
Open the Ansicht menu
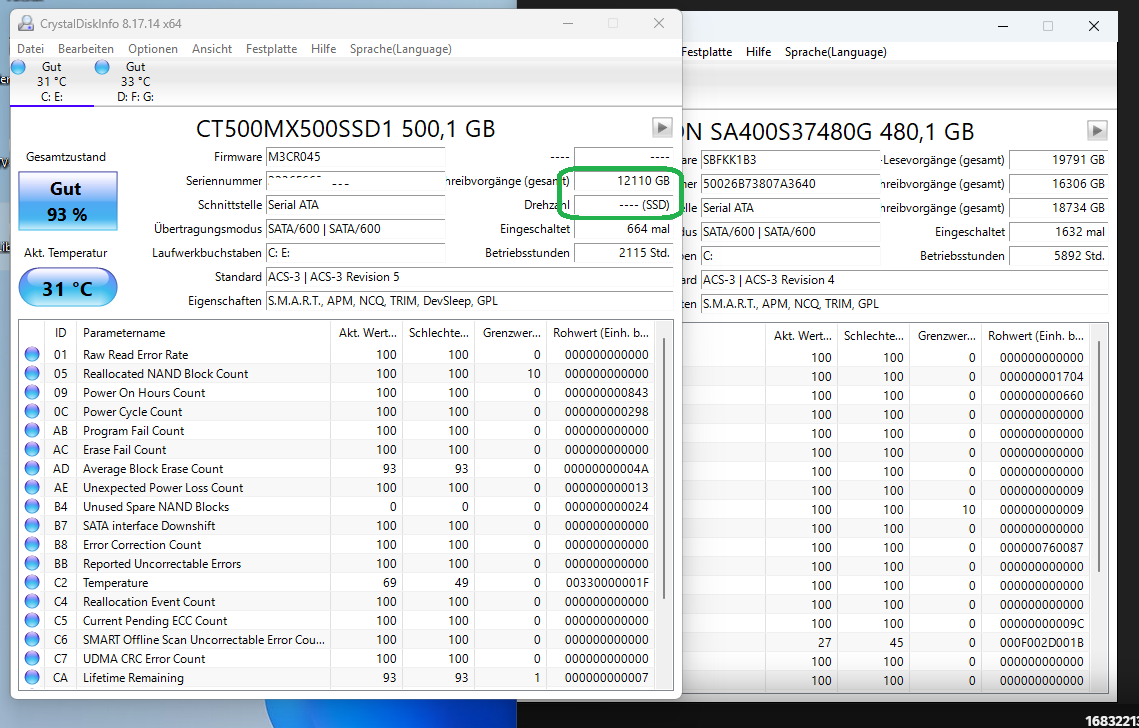pyautogui.click(x=212, y=49)
